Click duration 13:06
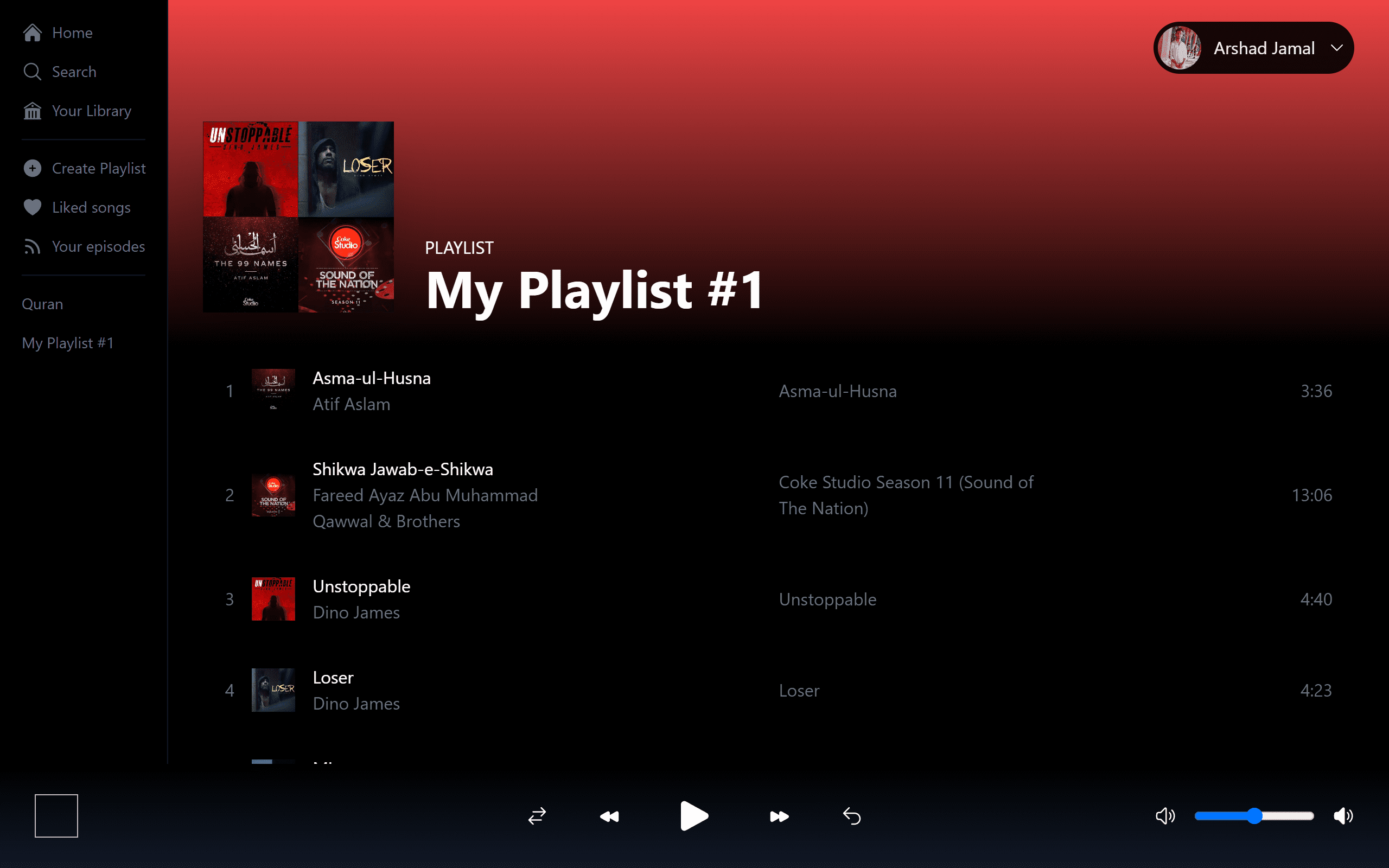Viewport: 1389px width, 868px height. [x=1311, y=495]
